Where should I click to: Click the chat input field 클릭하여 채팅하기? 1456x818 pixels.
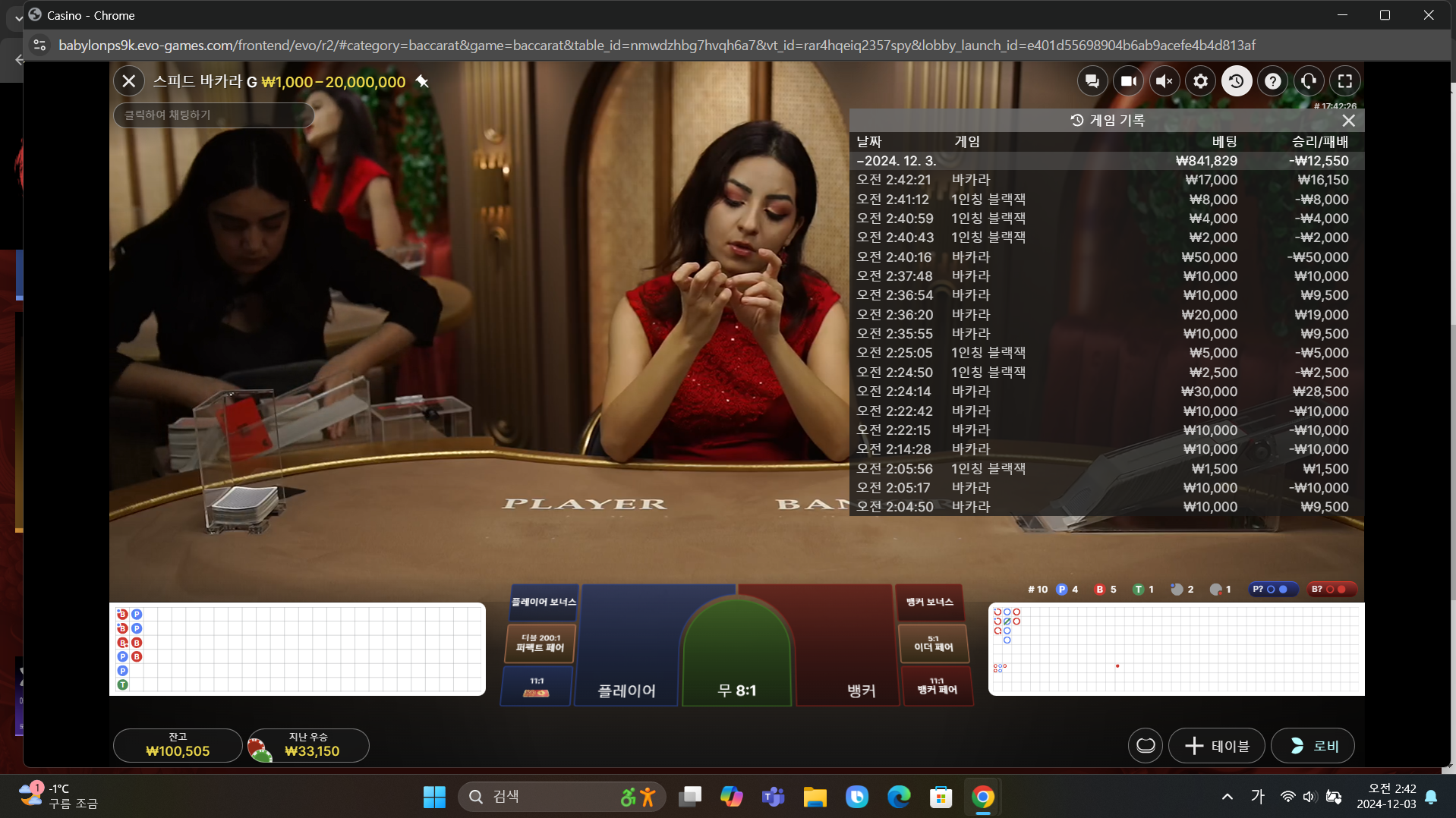[214, 115]
